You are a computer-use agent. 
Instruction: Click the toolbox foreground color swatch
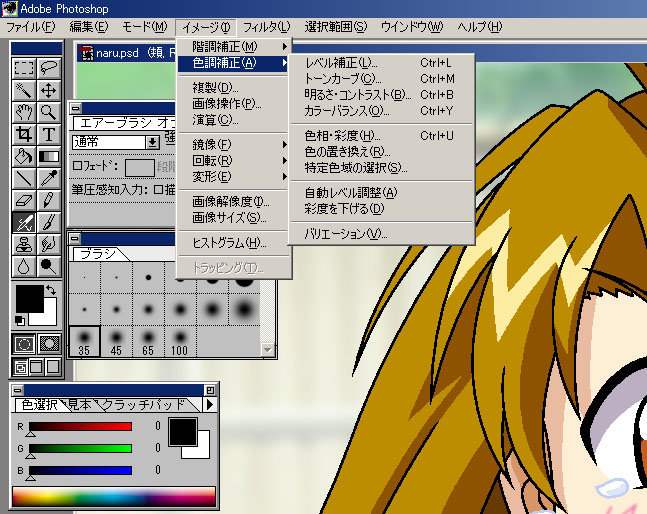click(x=29, y=299)
